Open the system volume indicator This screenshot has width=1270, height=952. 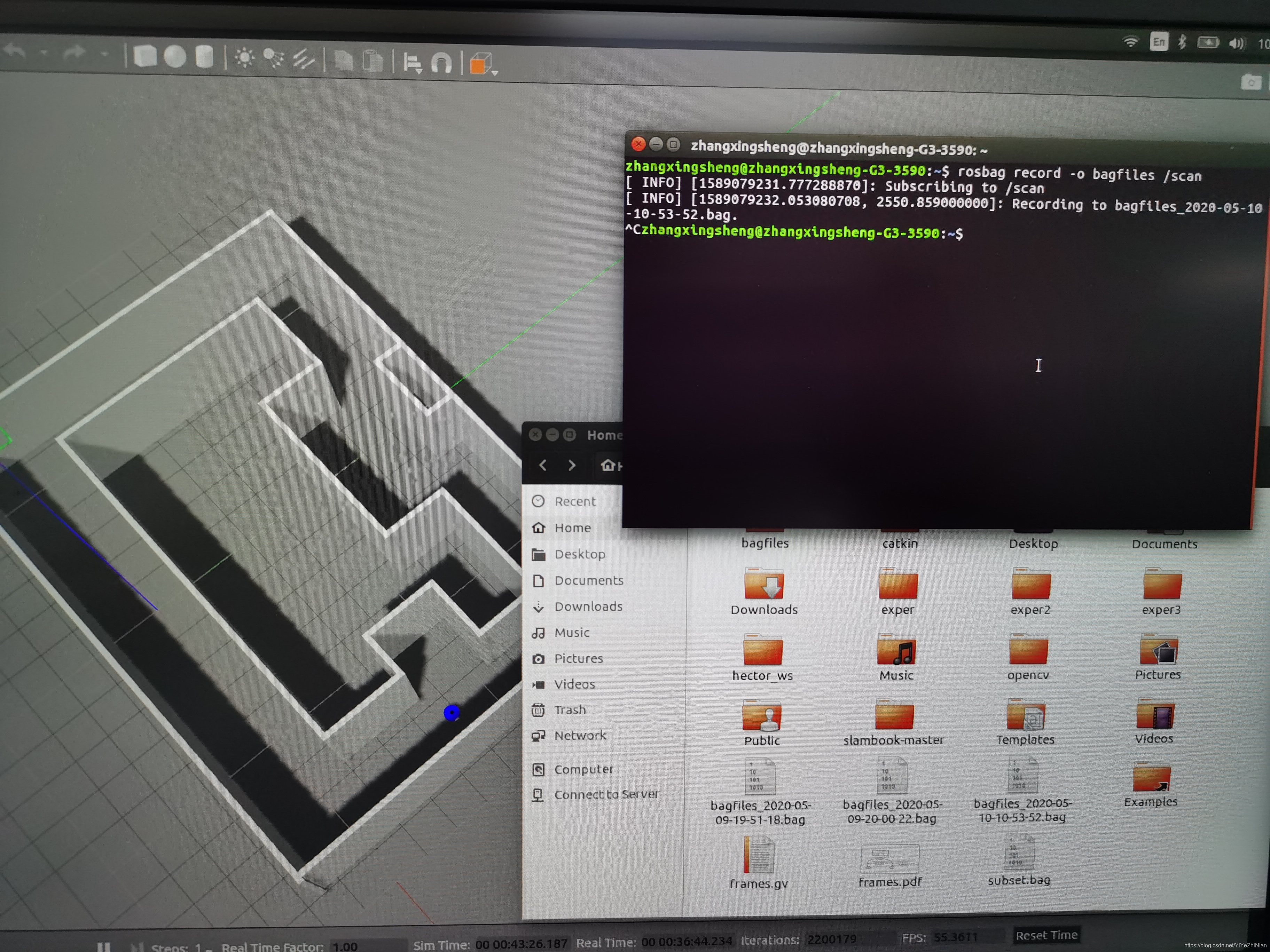coord(1236,43)
